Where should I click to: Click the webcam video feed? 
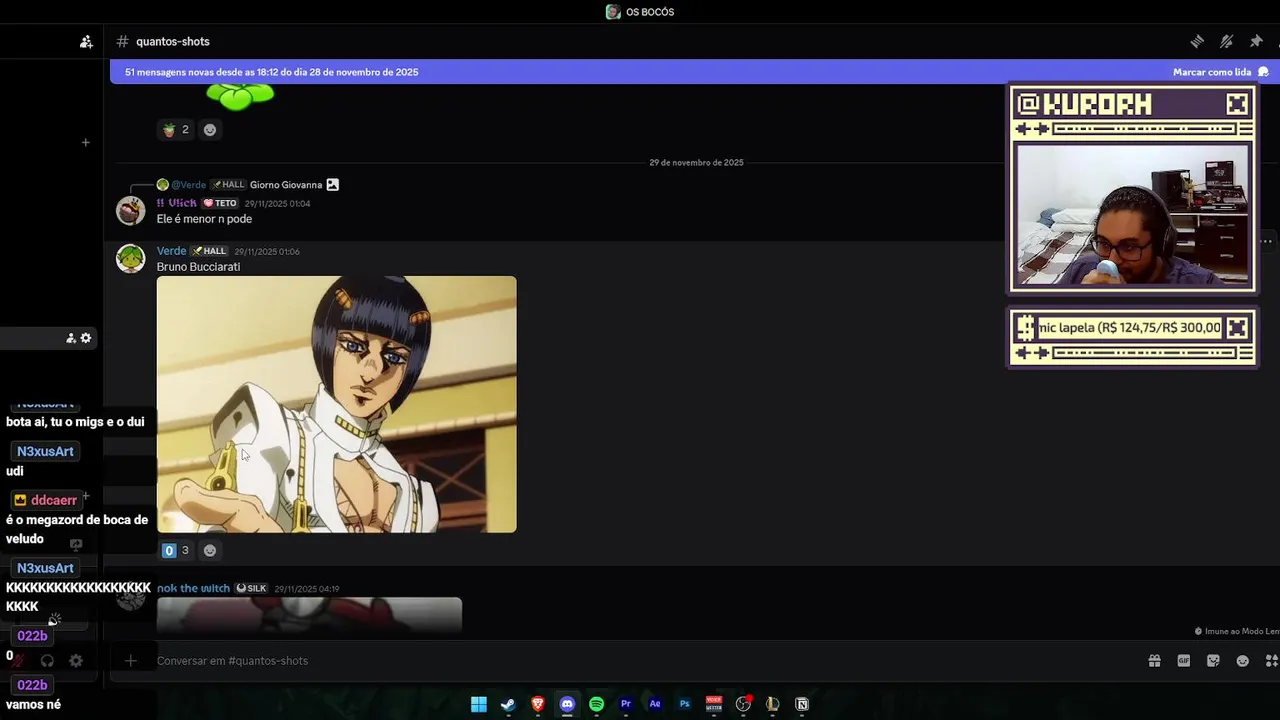click(x=1132, y=215)
